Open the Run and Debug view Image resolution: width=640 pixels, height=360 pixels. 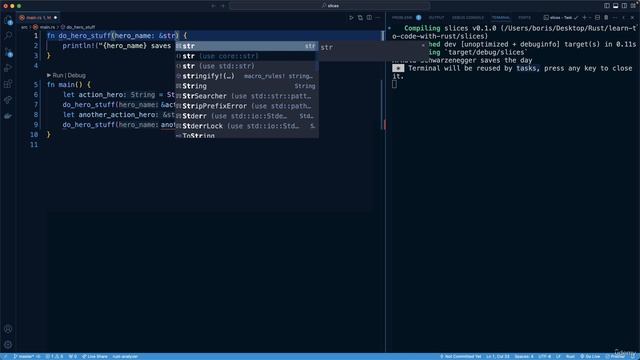[x=8, y=68]
